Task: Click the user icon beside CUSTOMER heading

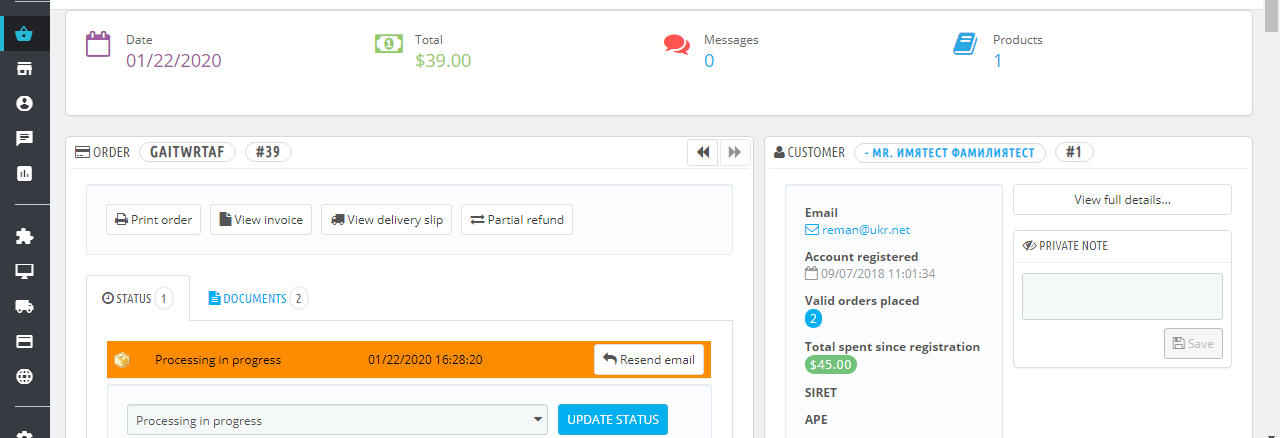Action: pyautogui.click(x=779, y=152)
